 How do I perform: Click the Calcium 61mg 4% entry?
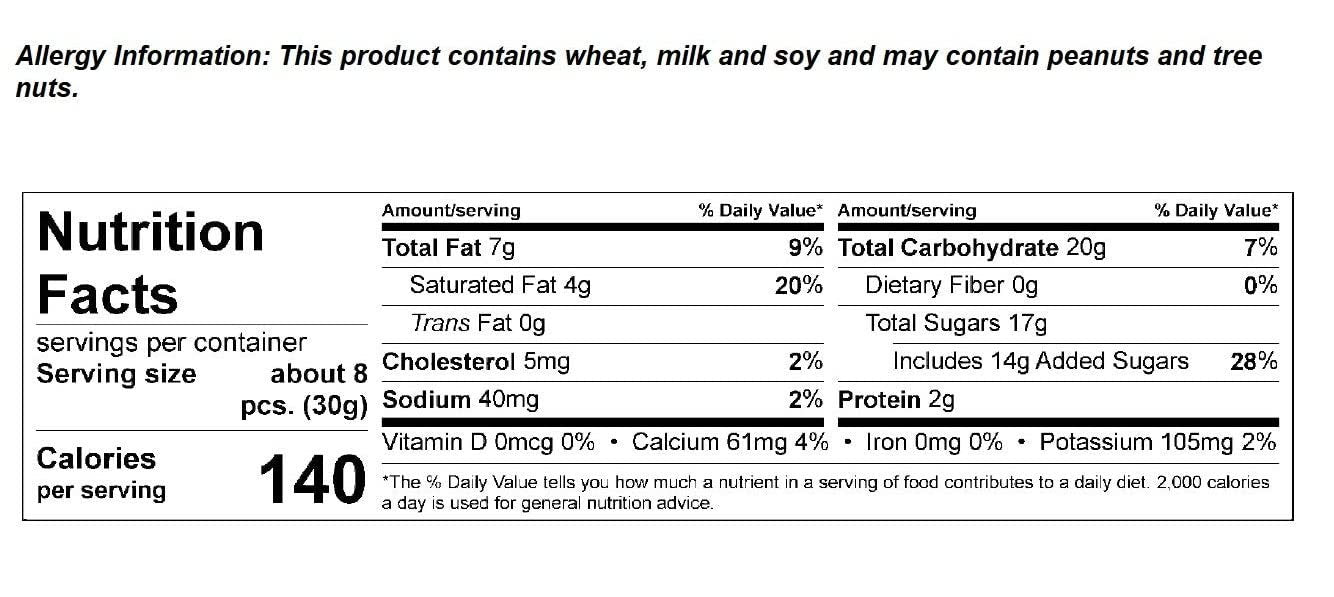[x=730, y=442]
